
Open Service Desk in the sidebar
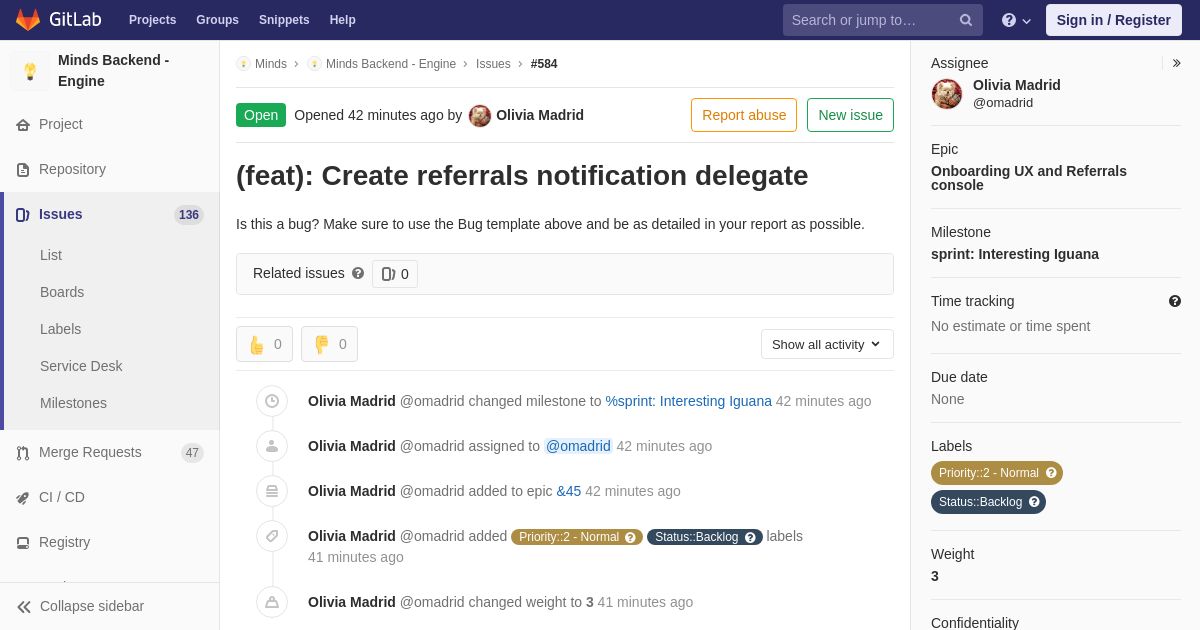click(81, 366)
